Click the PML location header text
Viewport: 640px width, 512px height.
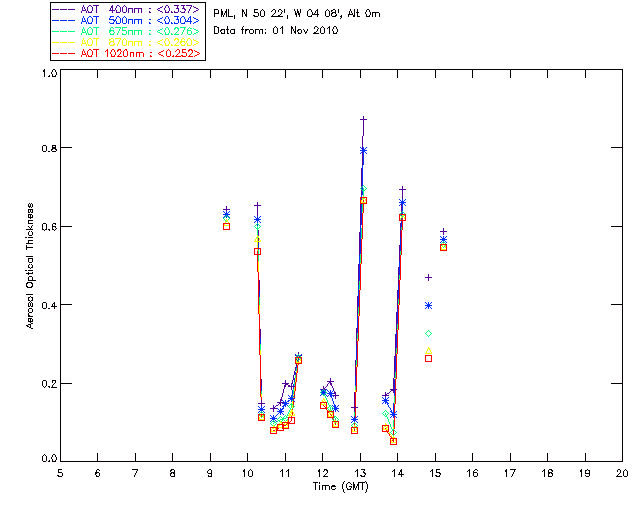(297, 14)
